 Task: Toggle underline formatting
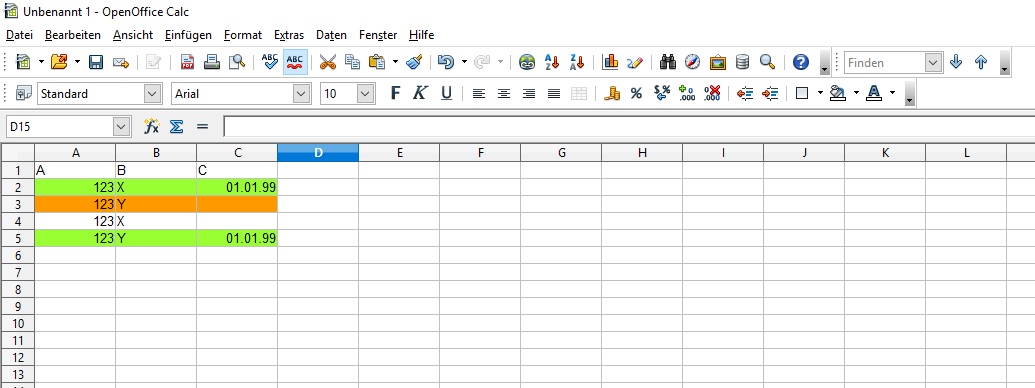[x=446, y=94]
